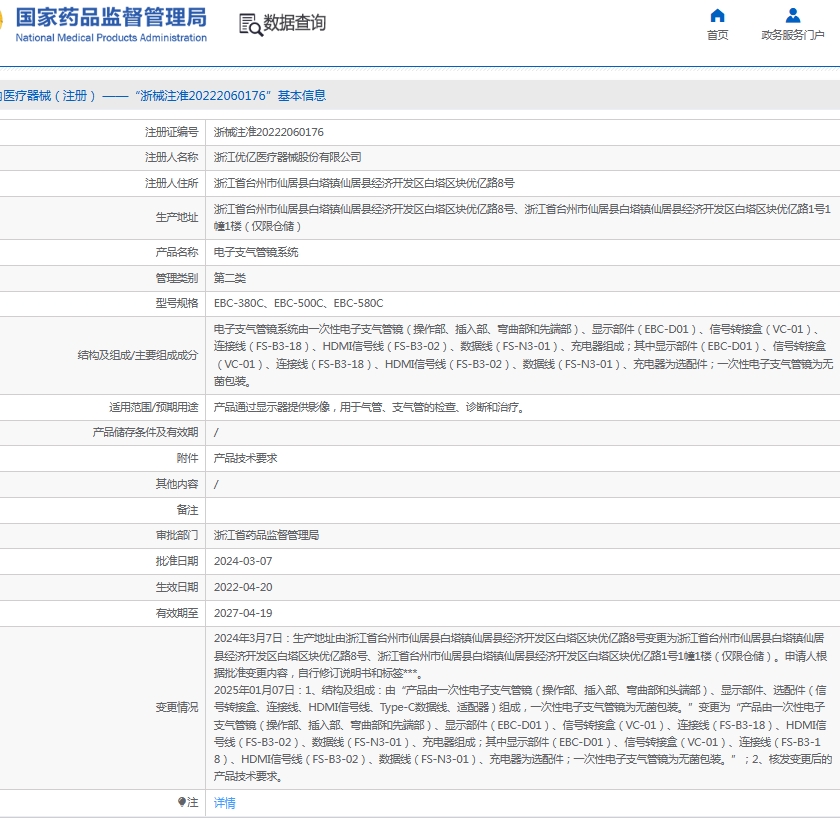Click the 产品储存条件及有效期 row label
The height and width of the screenshot is (819, 840).
tap(145, 432)
